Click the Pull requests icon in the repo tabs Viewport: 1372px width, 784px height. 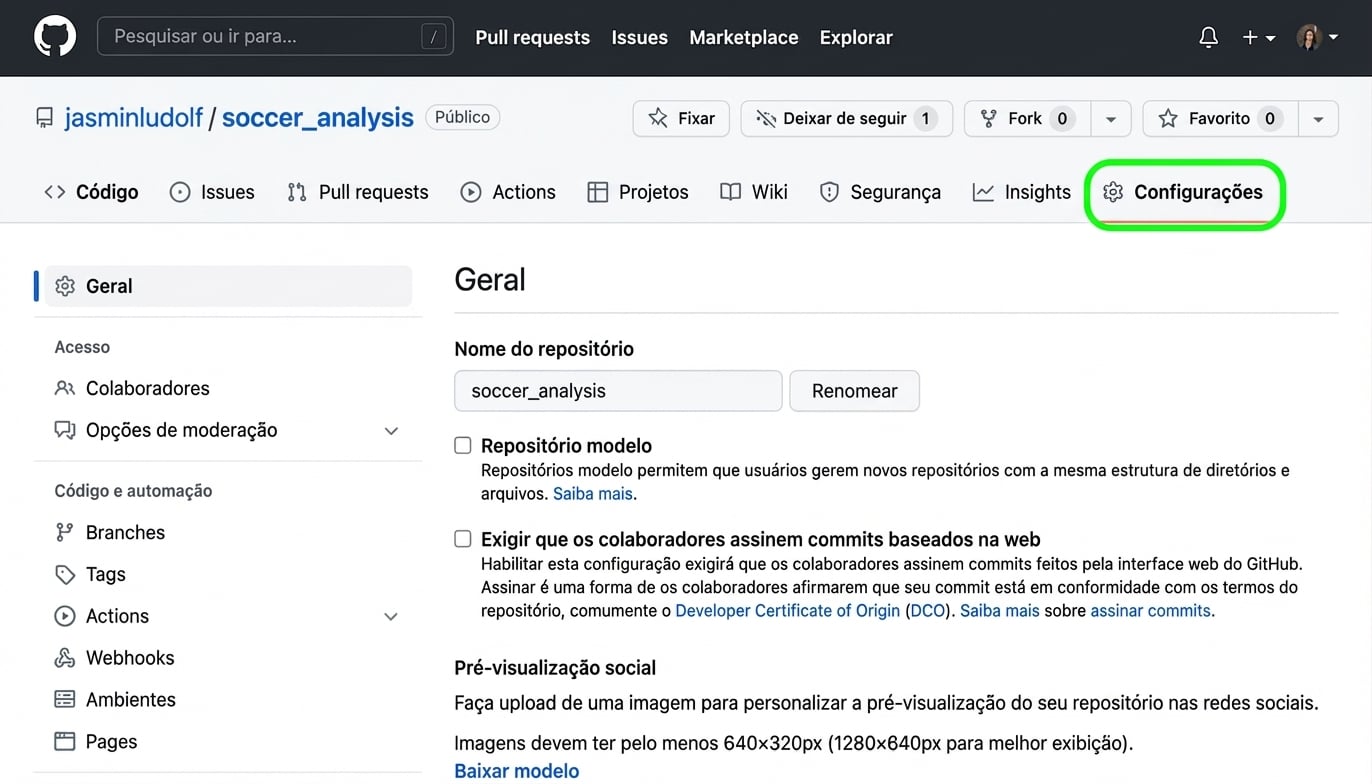point(297,192)
